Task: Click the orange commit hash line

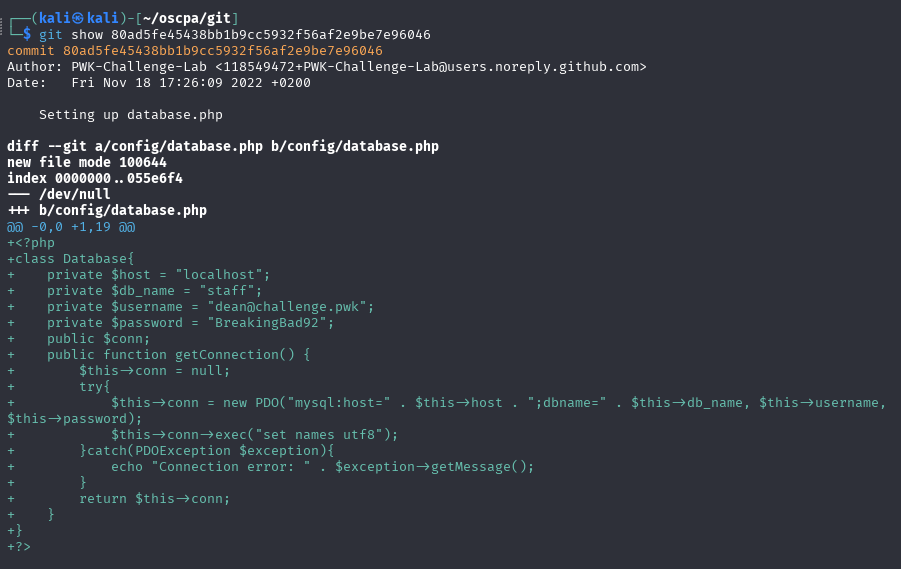Action: 195,51
